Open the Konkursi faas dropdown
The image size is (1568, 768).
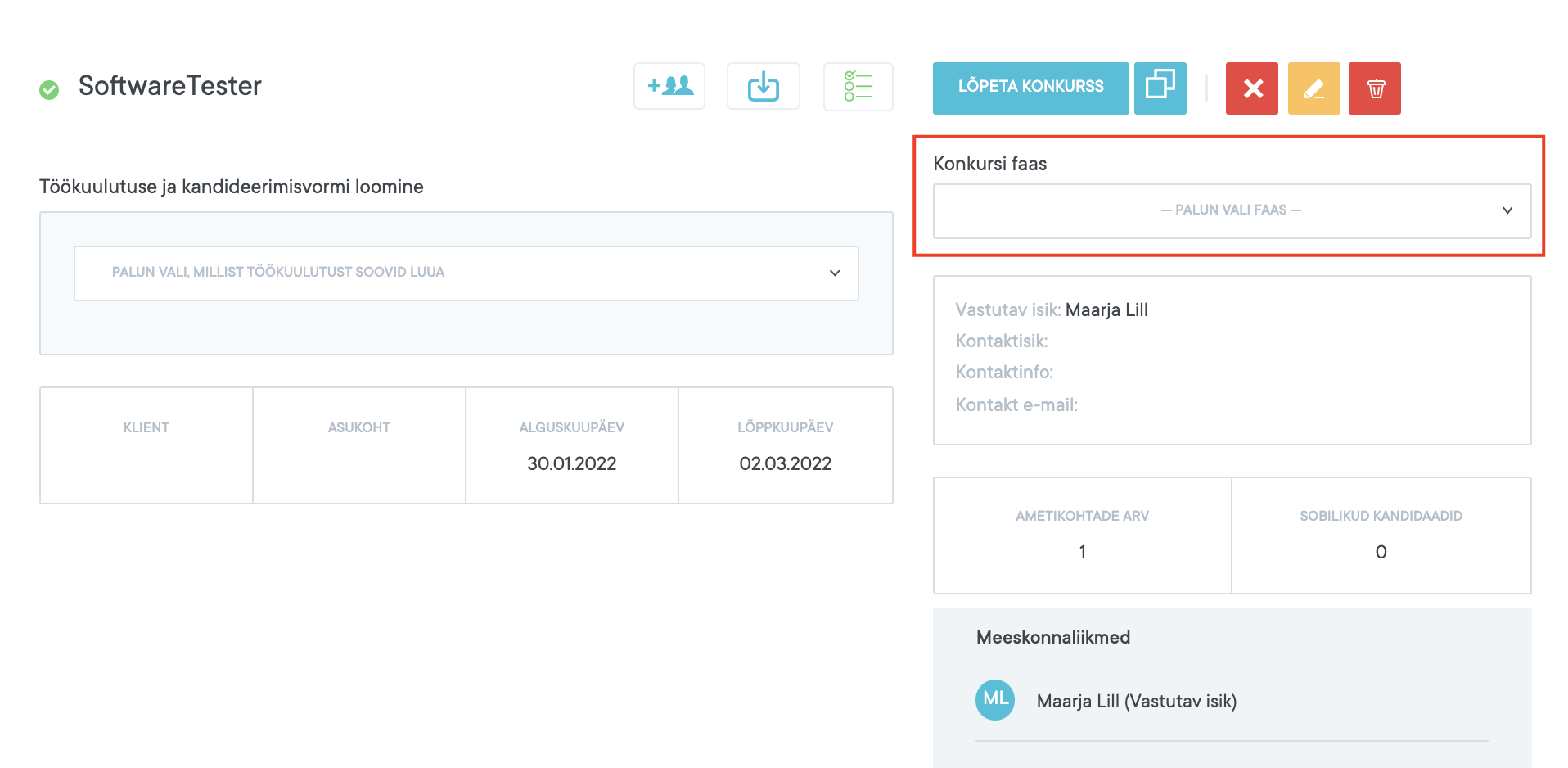(x=1232, y=210)
